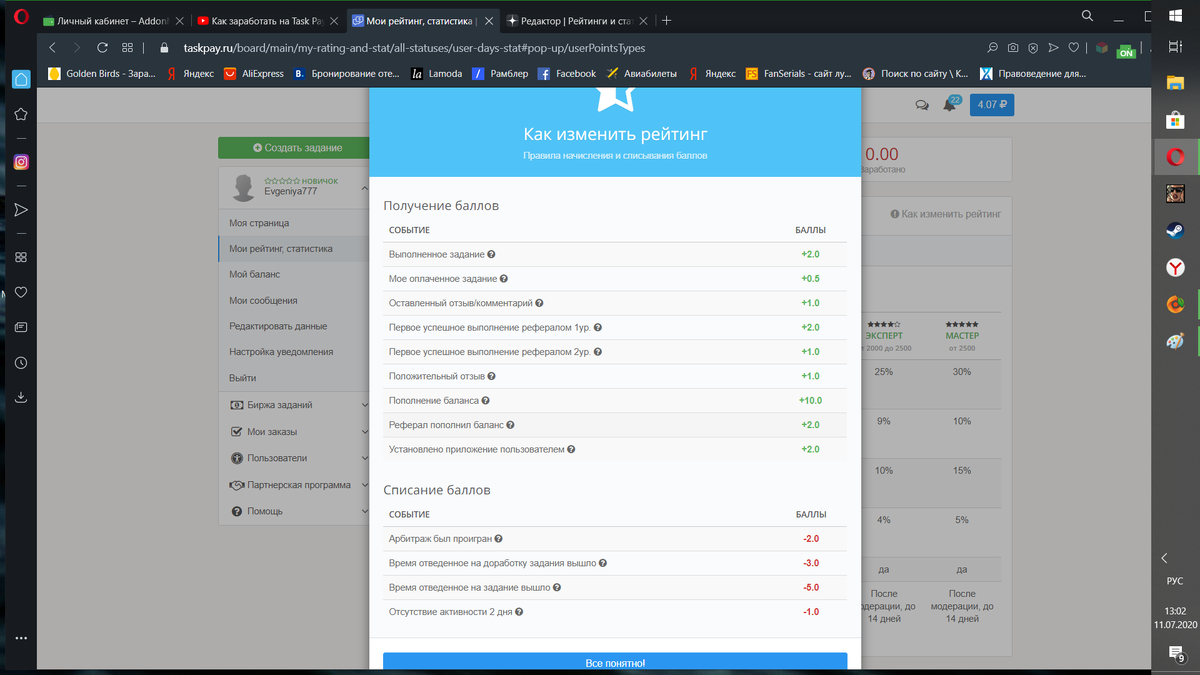
Task: Open downloads icon in Opera sidebar
Action: click(x=21, y=397)
